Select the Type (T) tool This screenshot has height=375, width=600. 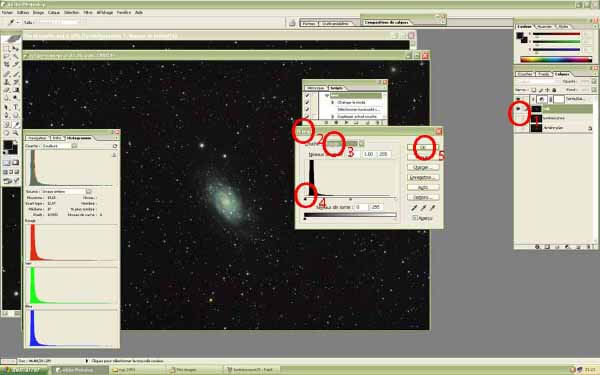(16, 107)
